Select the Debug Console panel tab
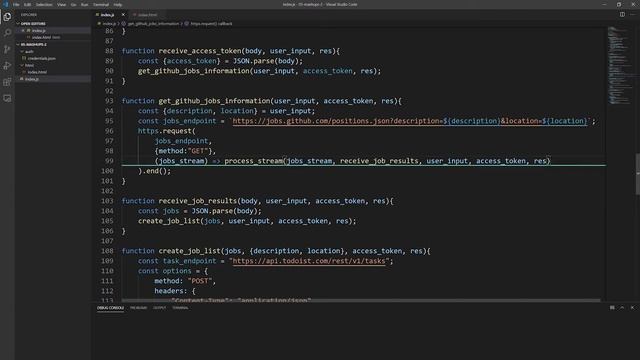Screen dimensions: 640x360 tap(110, 308)
